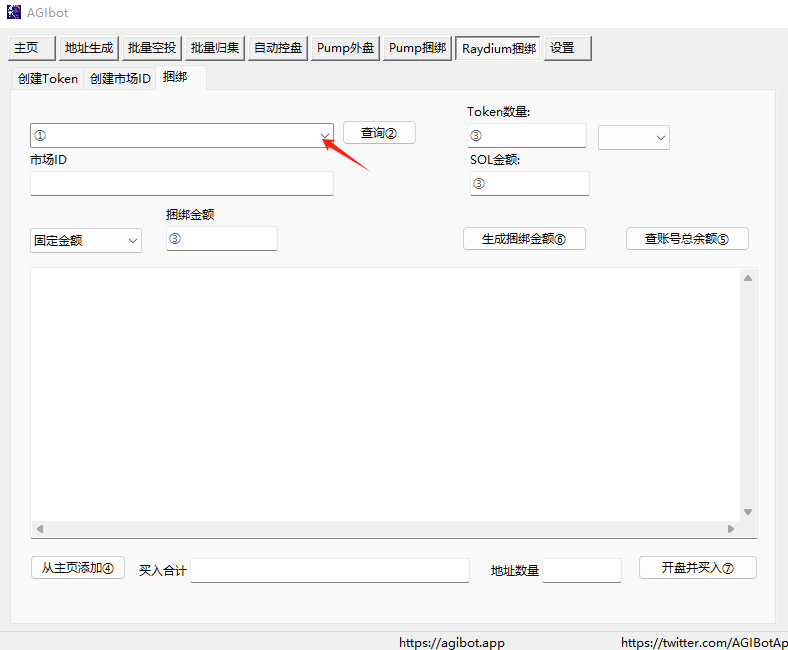The width and height of the screenshot is (788, 650).
Task: Switch to the 创建Token sub-tab
Action: [x=48, y=79]
